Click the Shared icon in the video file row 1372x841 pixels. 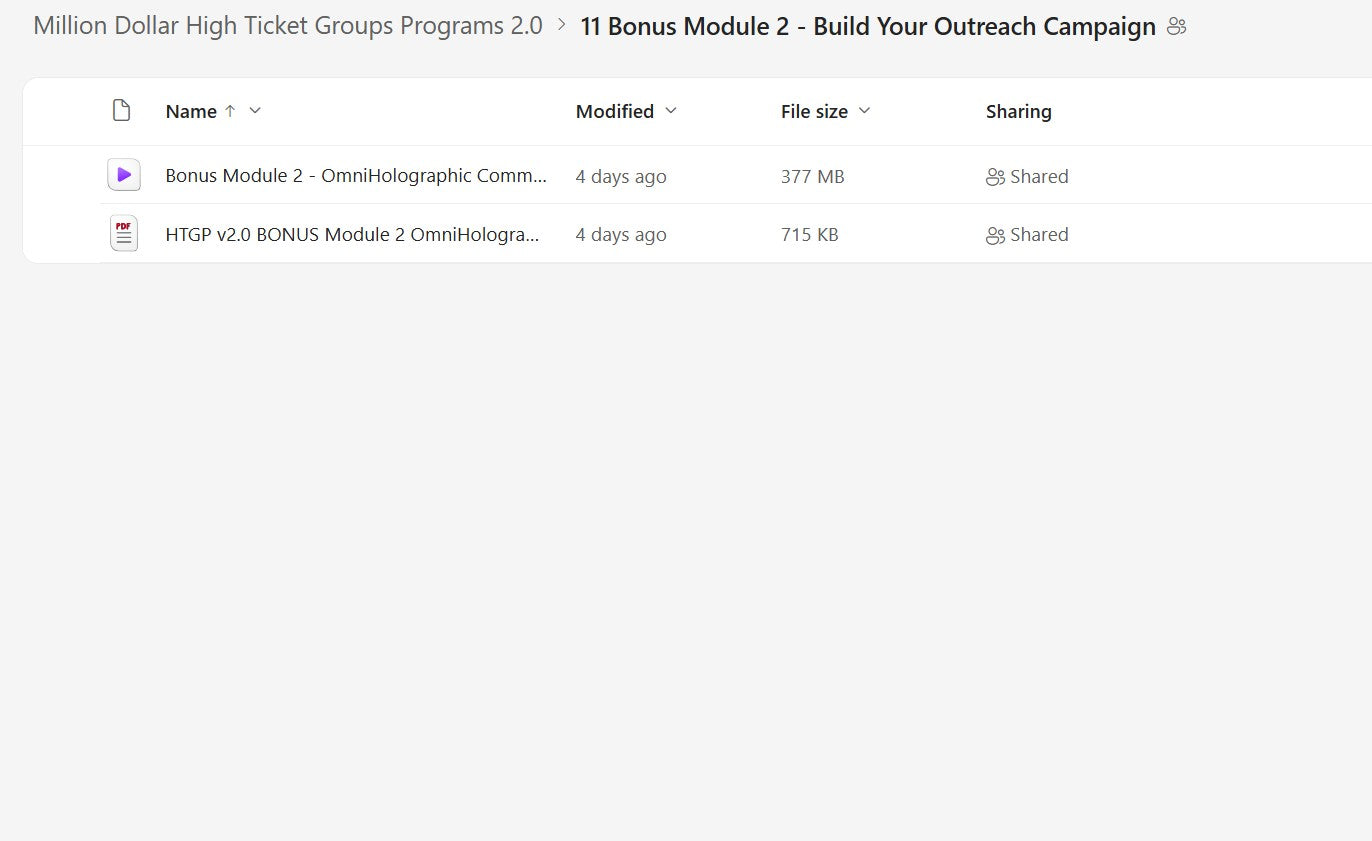(995, 177)
